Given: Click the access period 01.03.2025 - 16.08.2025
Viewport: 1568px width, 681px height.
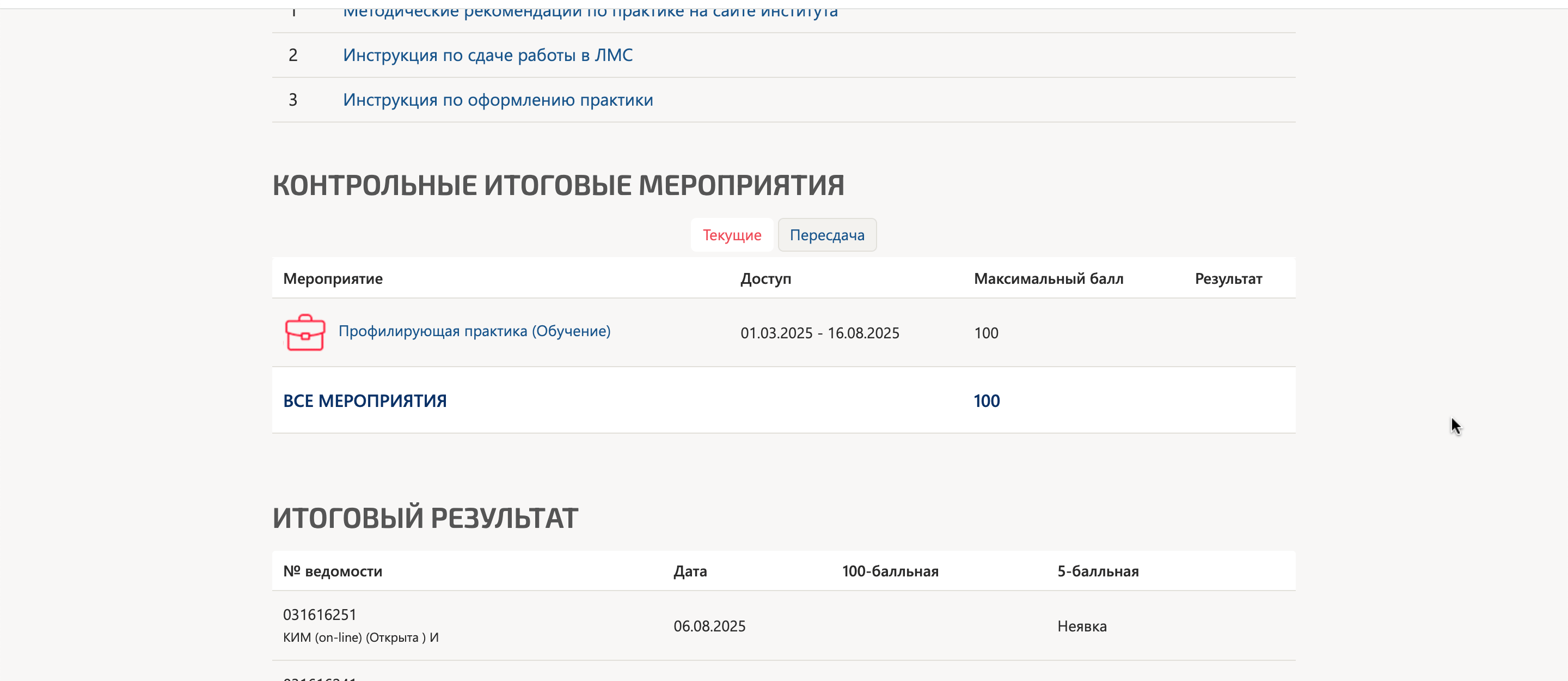Looking at the screenshot, I should coord(819,333).
